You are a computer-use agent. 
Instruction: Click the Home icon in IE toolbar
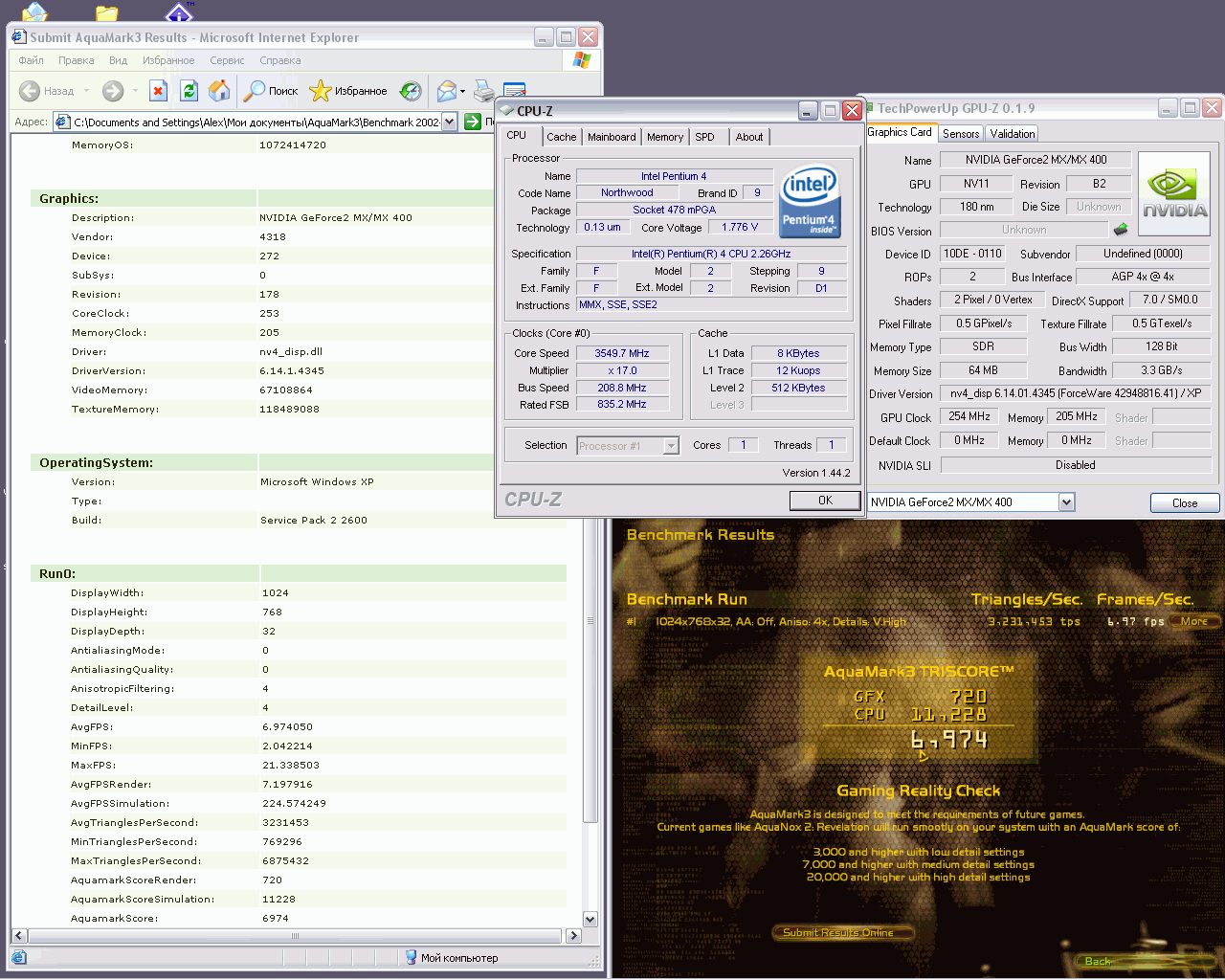click(x=219, y=91)
